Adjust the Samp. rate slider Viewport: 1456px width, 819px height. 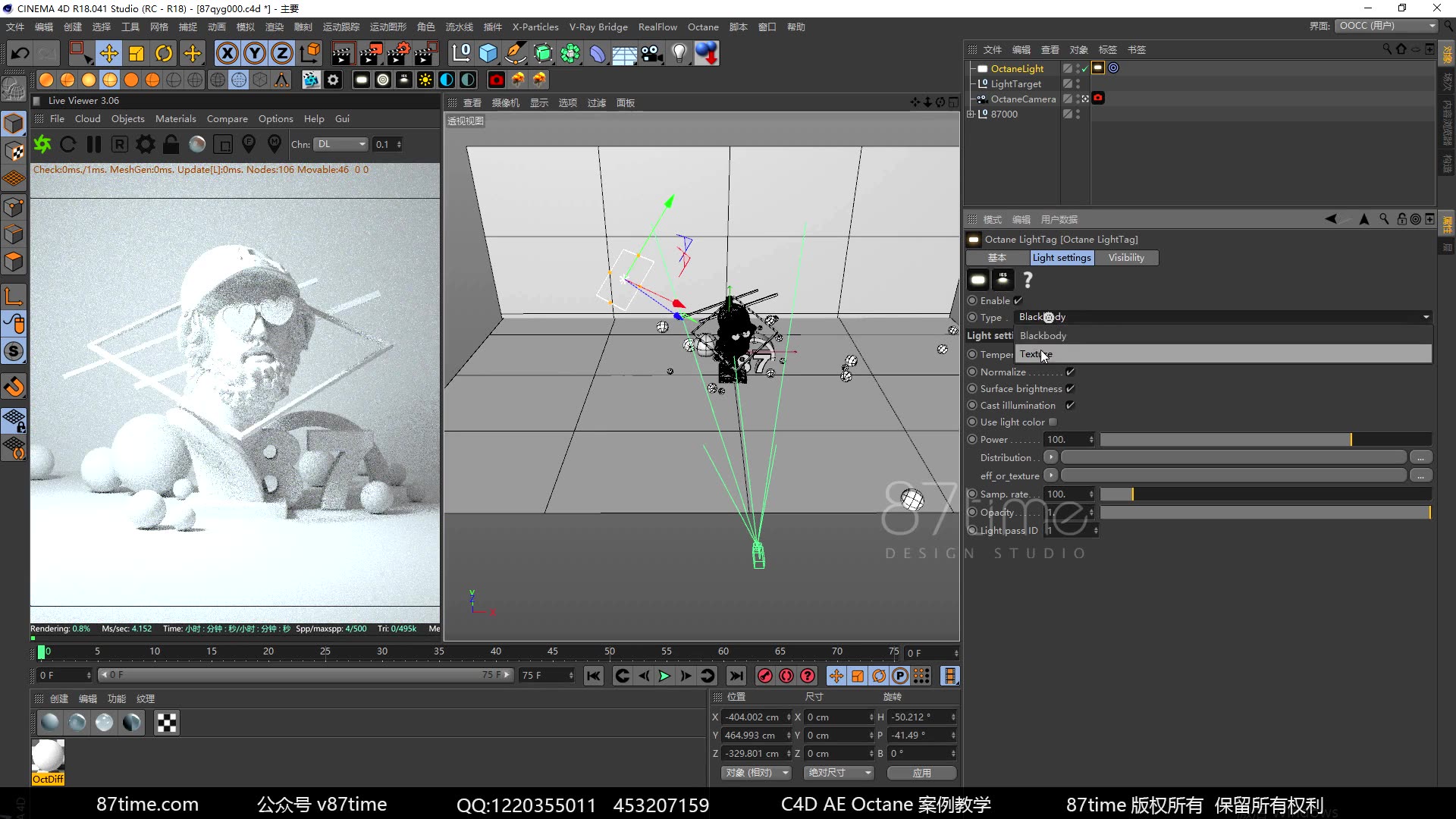pos(1266,494)
